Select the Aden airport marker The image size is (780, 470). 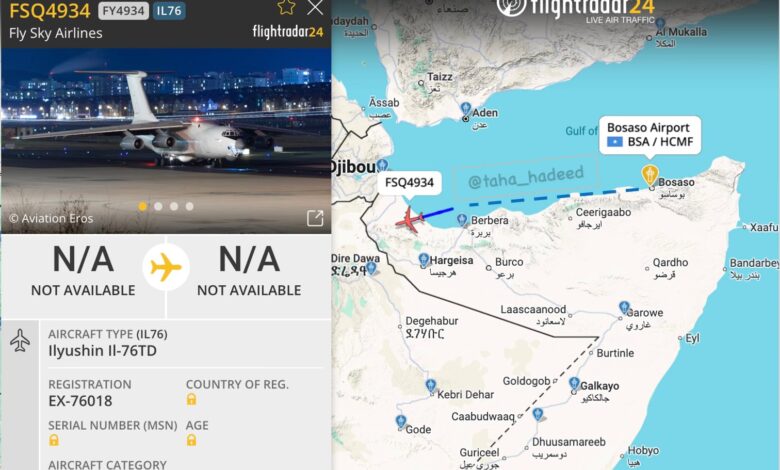point(466,108)
